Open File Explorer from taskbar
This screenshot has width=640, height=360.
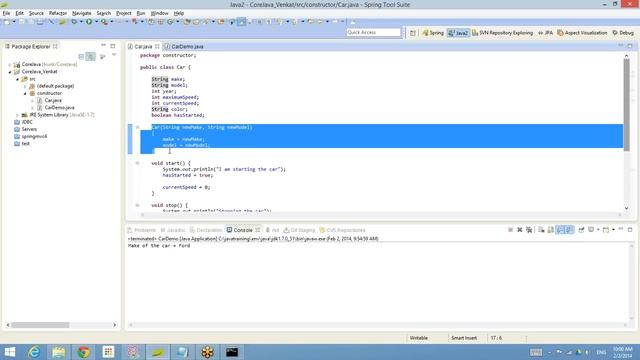coord(59,352)
